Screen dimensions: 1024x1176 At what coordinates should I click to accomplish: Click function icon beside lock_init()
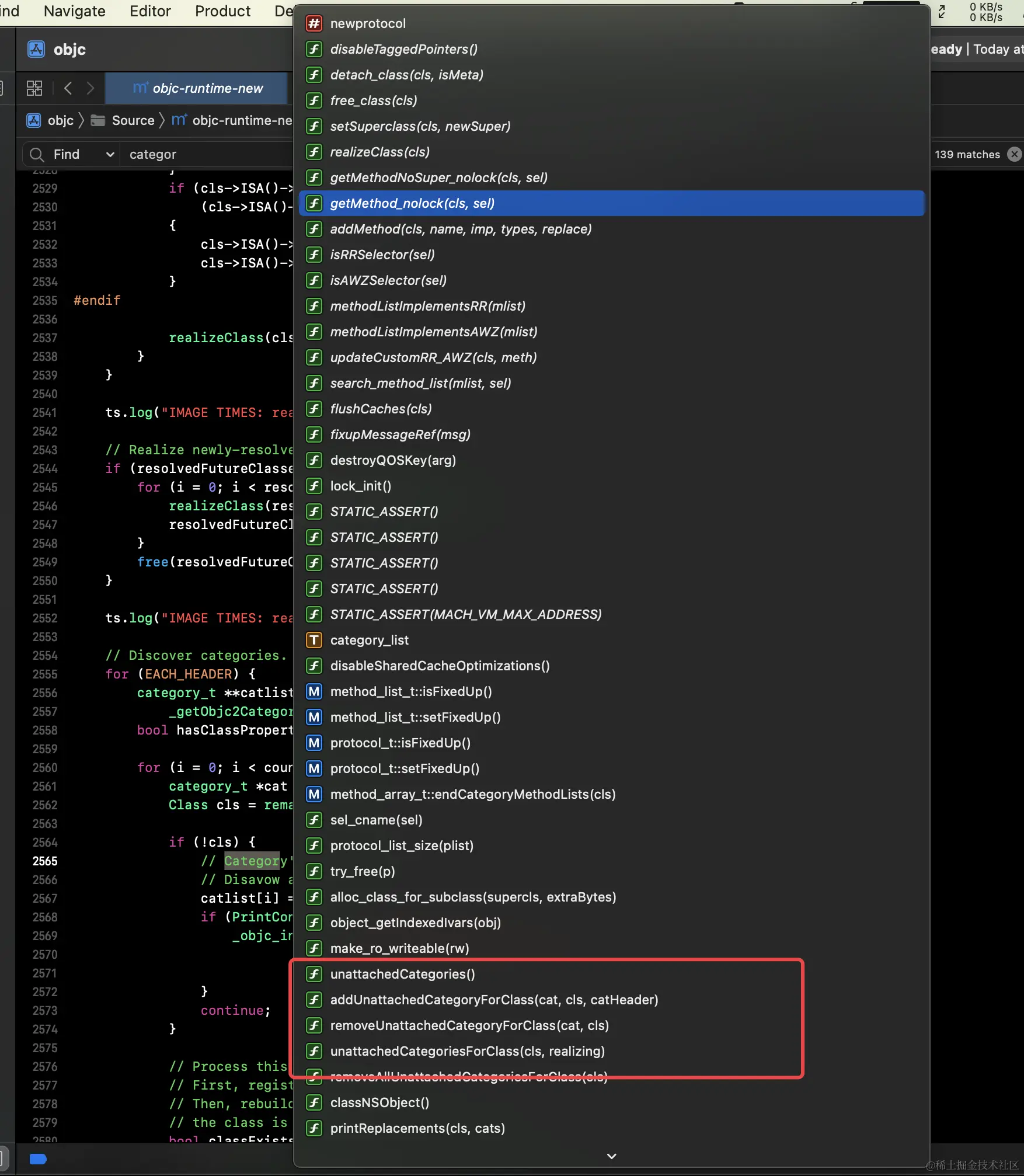pos(314,486)
